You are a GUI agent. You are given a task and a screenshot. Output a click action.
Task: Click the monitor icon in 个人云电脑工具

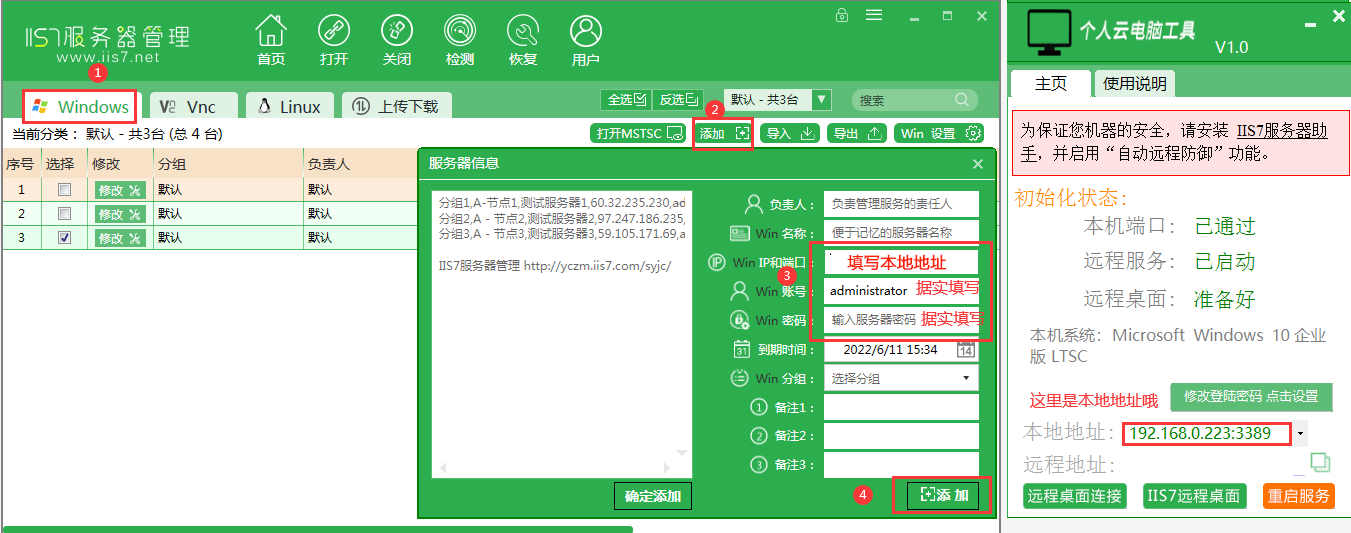click(1049, 34)
